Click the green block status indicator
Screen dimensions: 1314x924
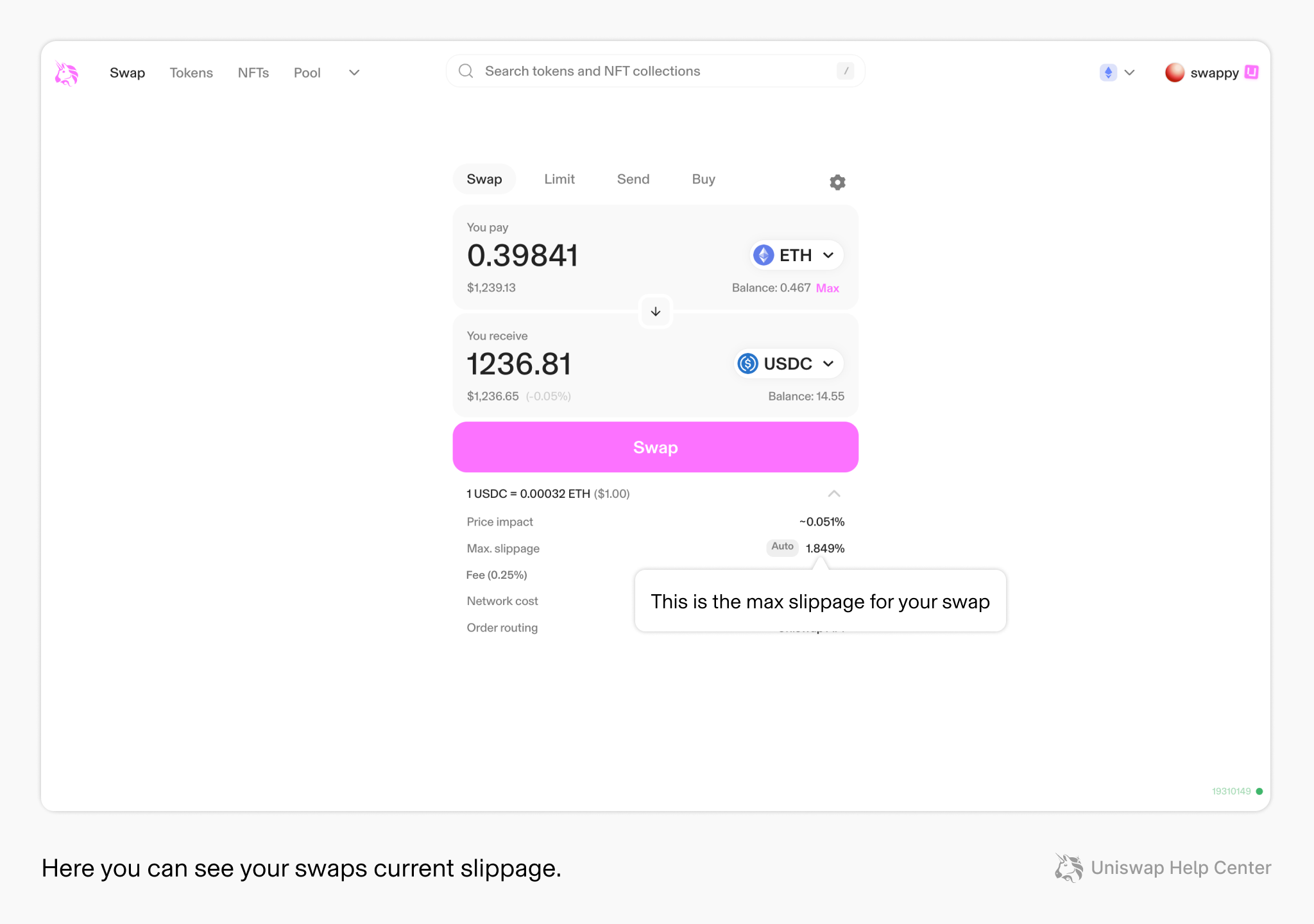[1259, 791]
